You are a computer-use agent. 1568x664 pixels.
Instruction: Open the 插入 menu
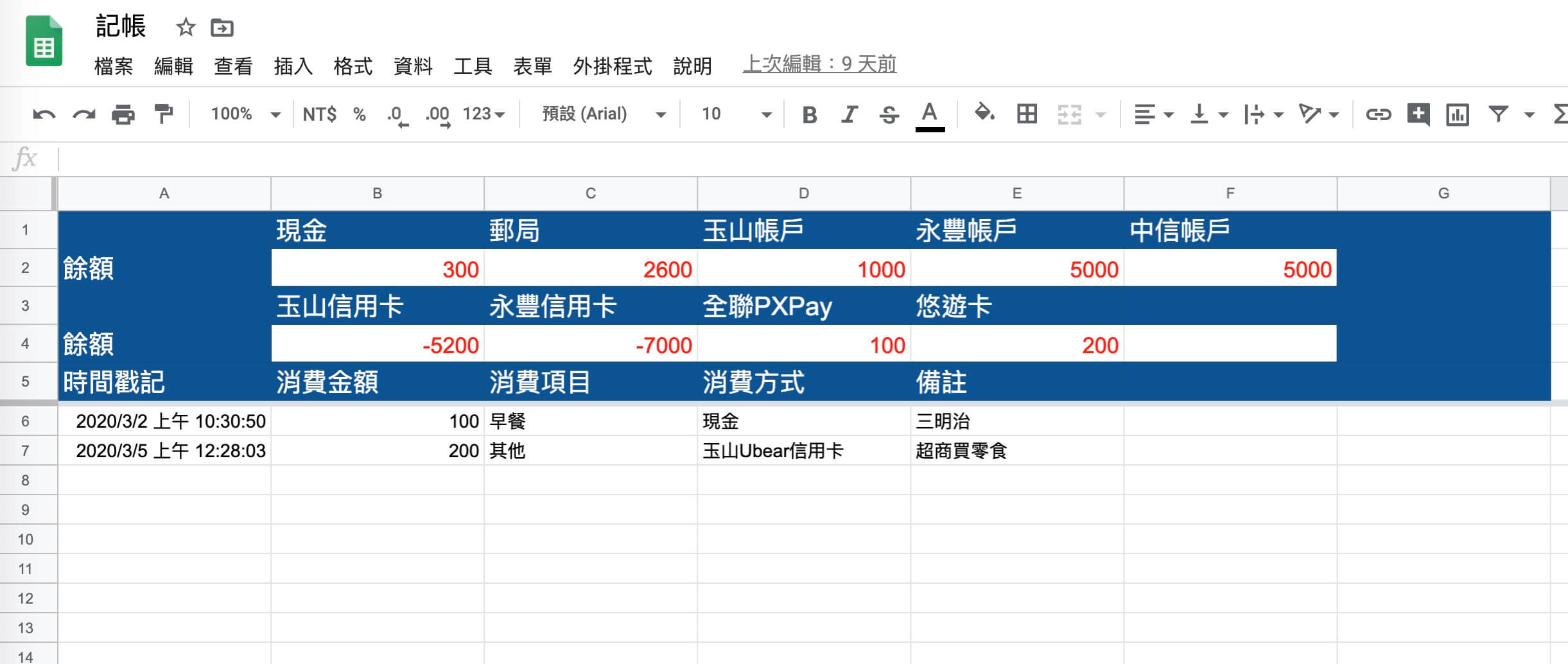pyautogui.click(x=293, y=66)
